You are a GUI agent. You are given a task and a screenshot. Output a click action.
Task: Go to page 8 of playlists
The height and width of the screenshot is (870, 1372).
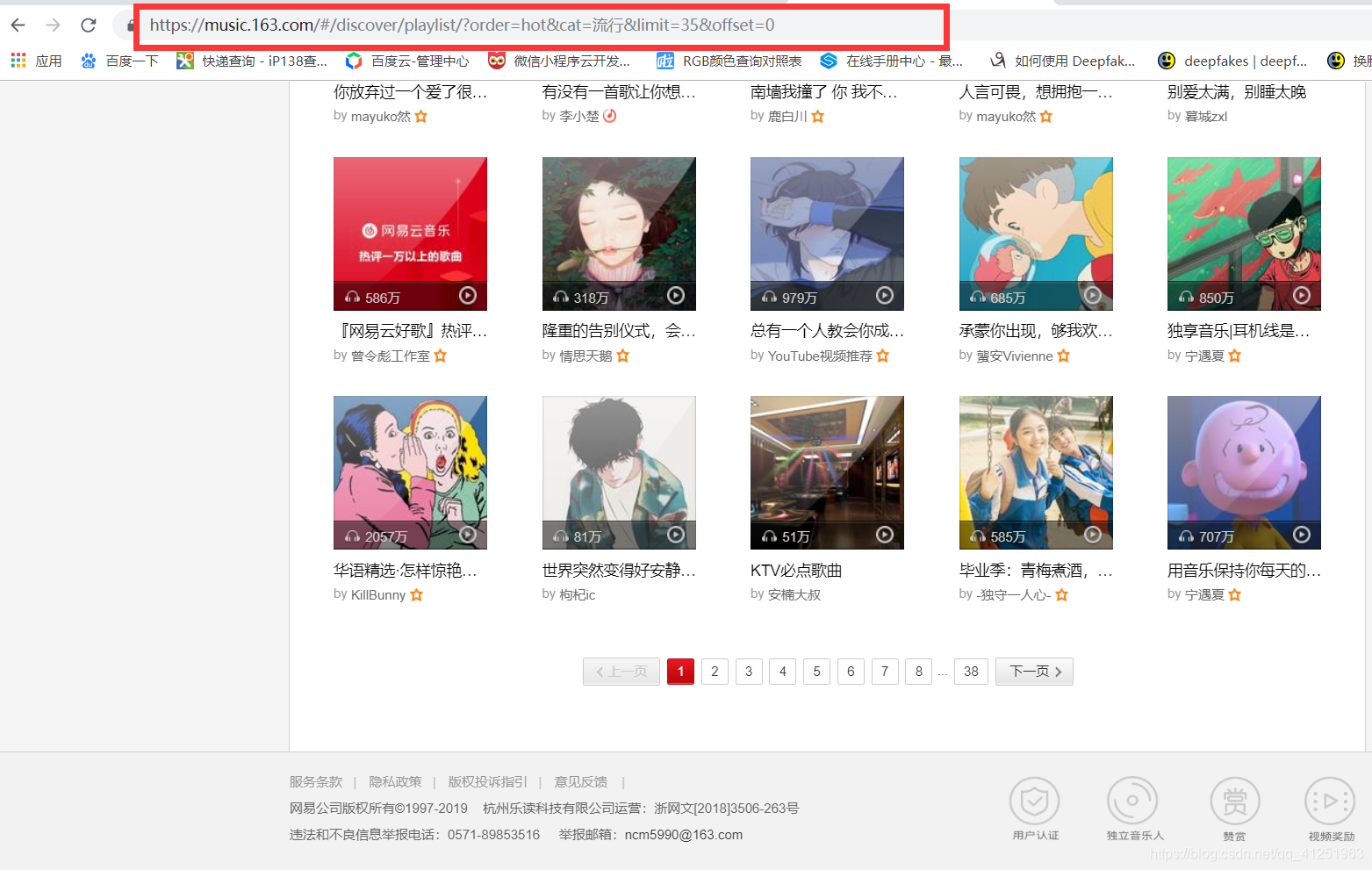[919, 672]
